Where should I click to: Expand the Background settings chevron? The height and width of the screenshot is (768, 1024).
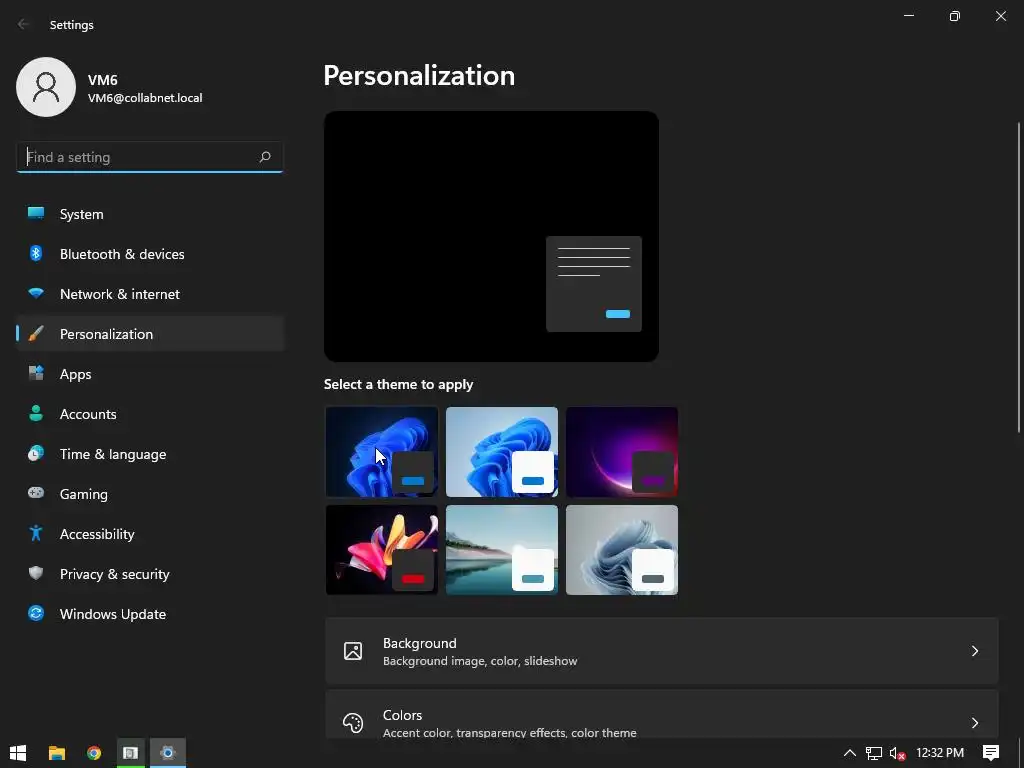point(974,651)
